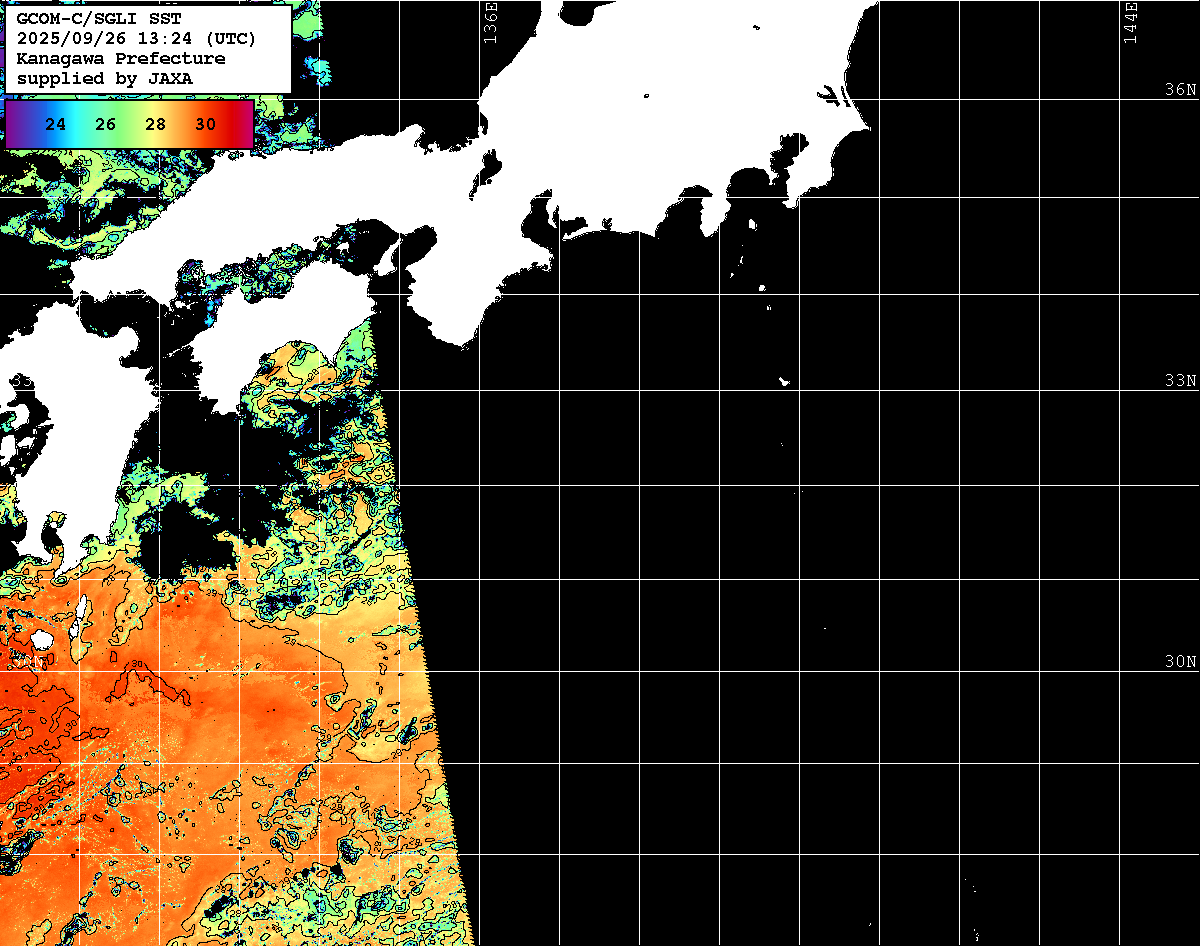
Task: Click the 28 value on the color scale
Action: tap(155, 125)
